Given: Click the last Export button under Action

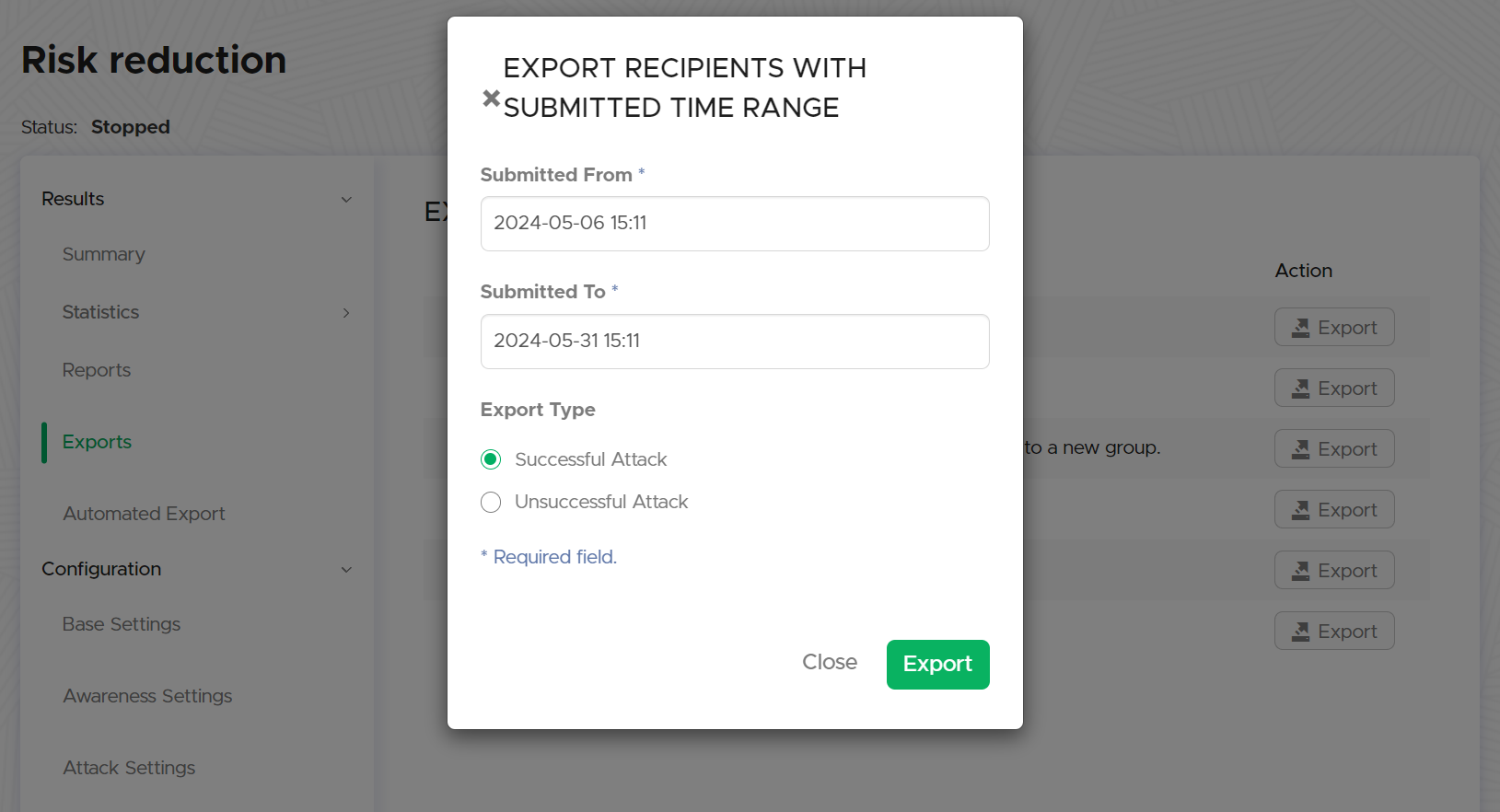Looking at the screenshot, I should pyautogui.click(x=1334, y=631).
